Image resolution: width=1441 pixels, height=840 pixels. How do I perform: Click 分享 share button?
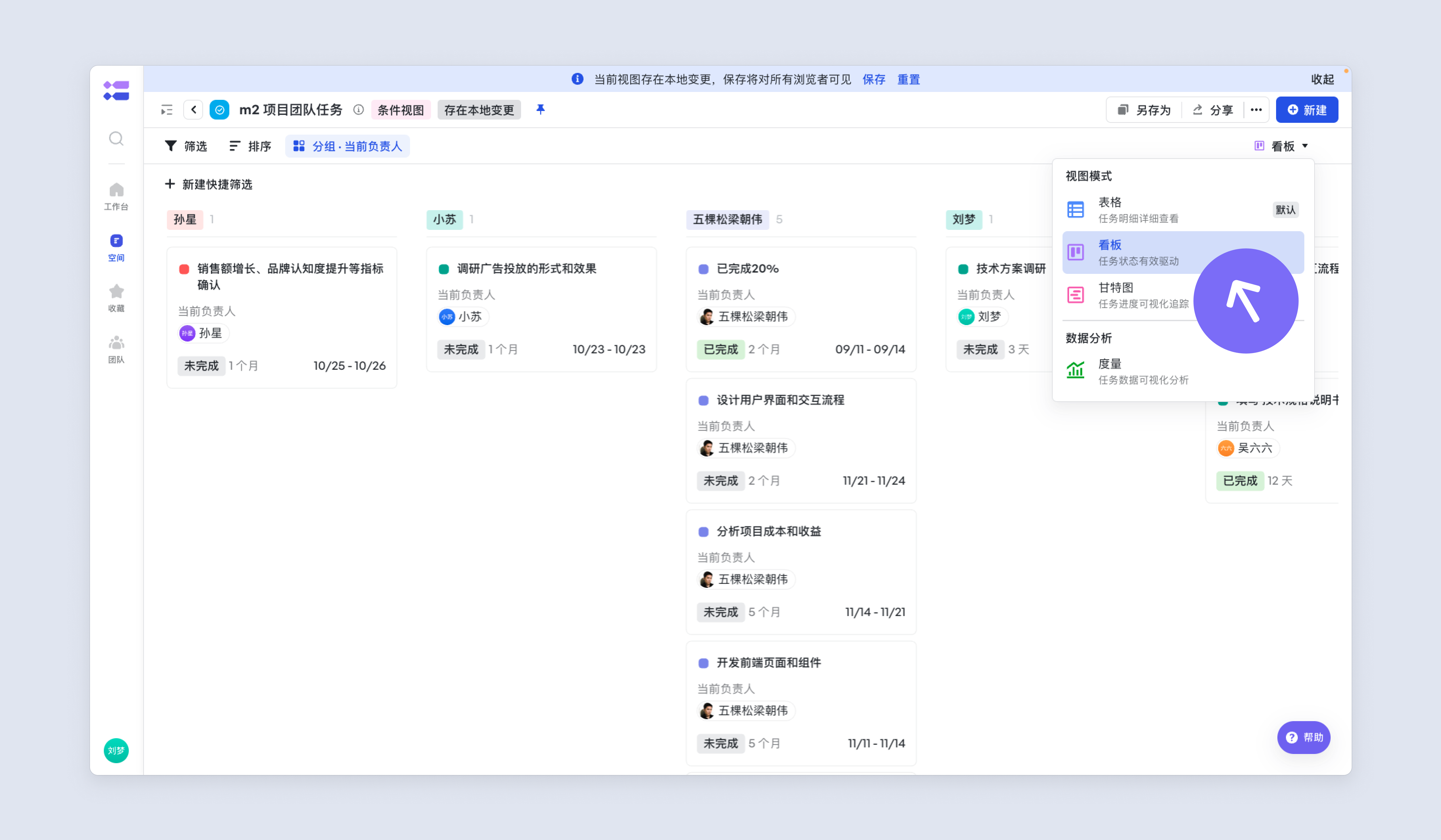pyautogui.click(x=1213, y=110)
